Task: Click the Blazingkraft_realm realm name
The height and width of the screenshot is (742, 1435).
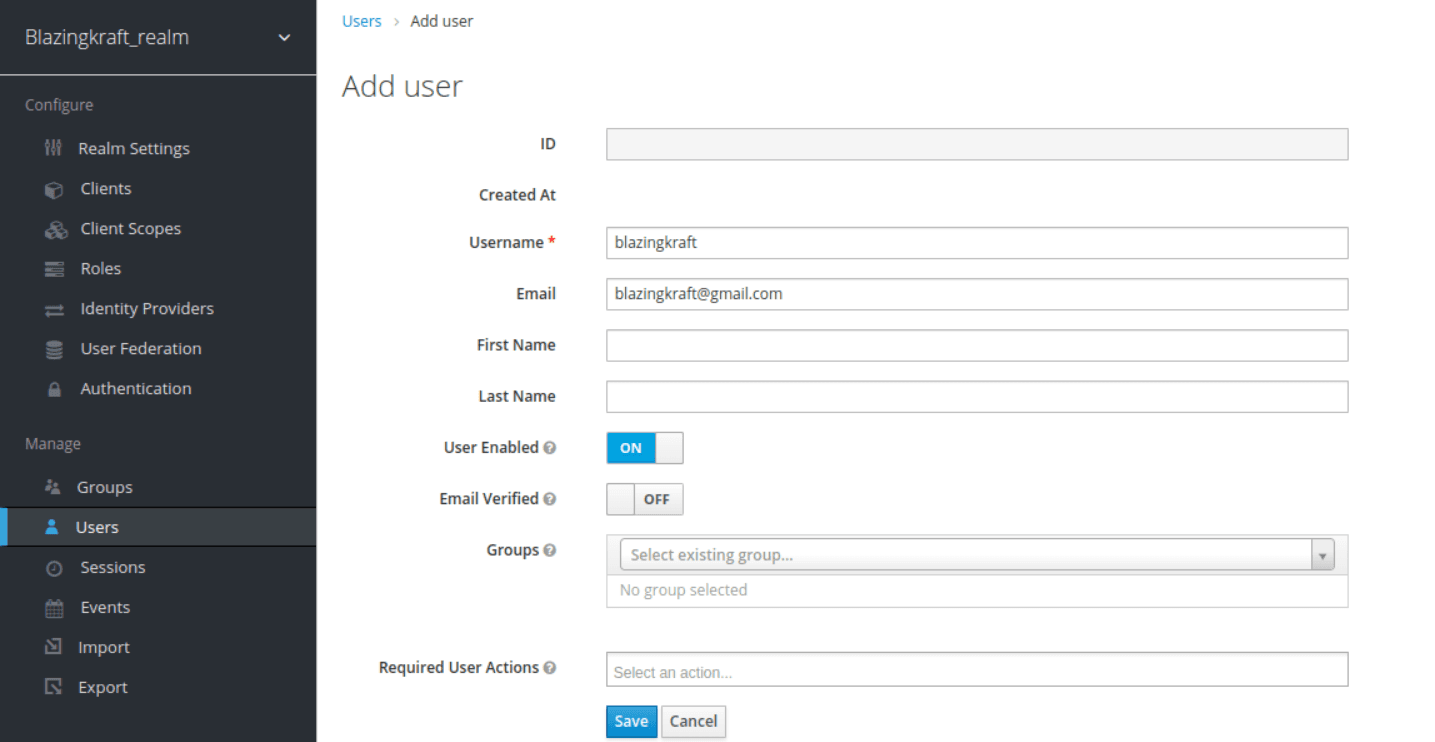Action: point(107,38)
